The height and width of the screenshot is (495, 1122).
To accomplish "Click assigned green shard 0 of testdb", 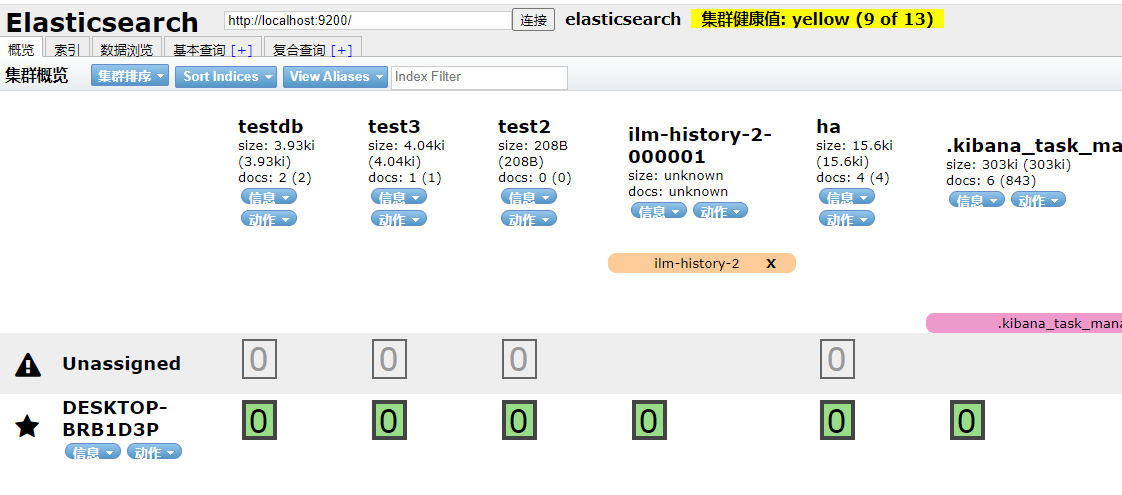I will click(260, 421).
